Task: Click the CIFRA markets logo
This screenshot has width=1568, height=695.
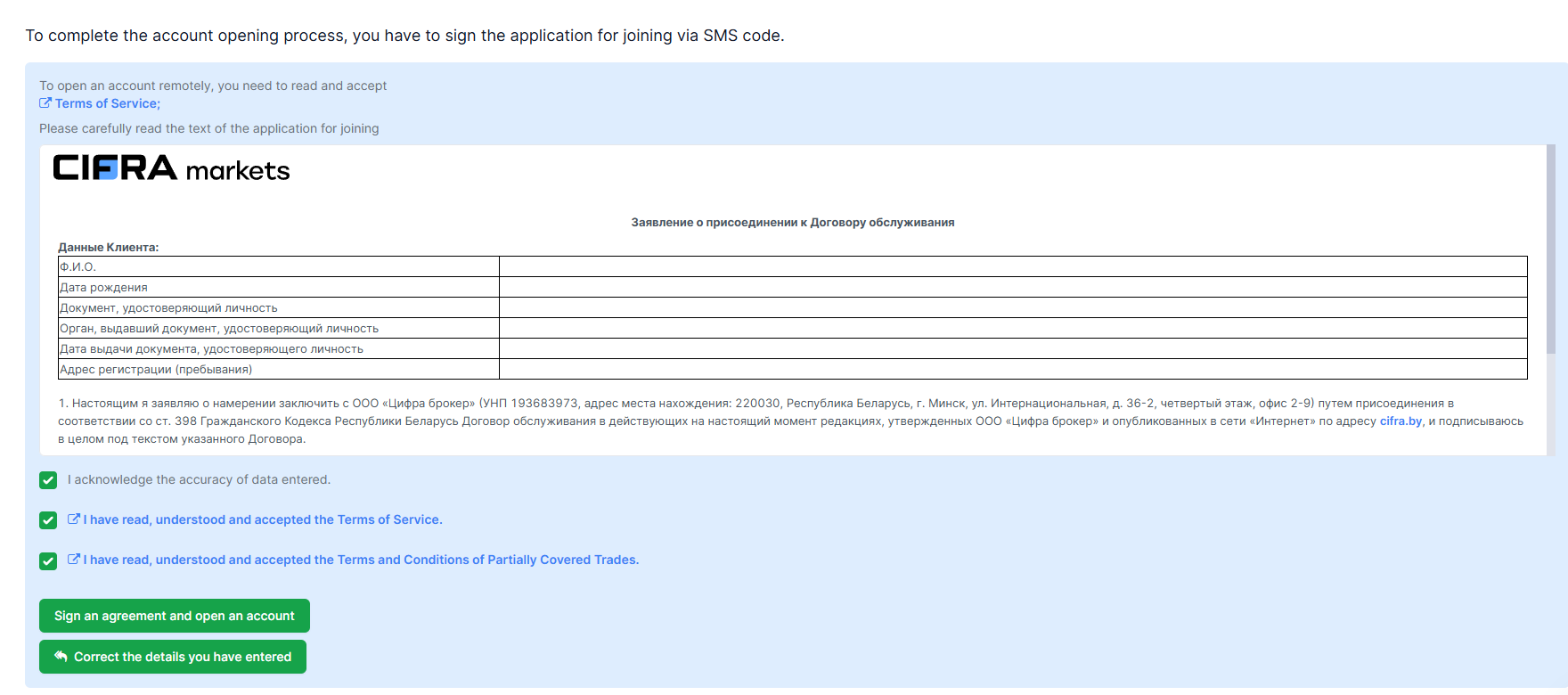Action: pos(171,168)
